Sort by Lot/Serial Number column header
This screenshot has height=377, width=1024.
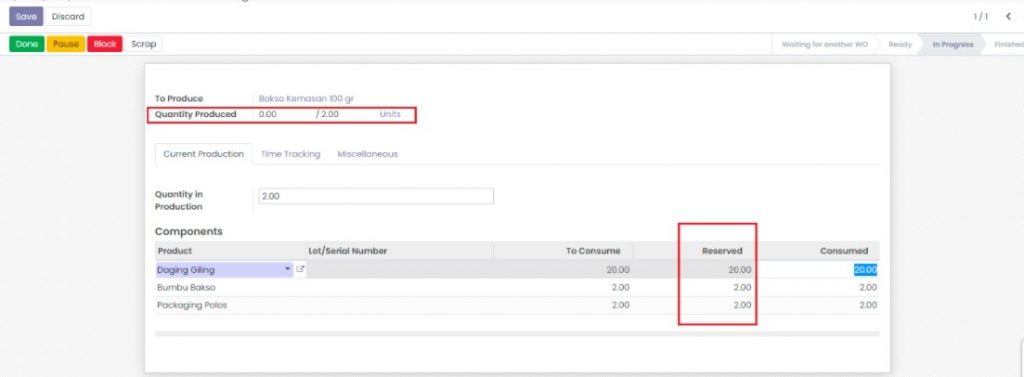click(400, 251)
